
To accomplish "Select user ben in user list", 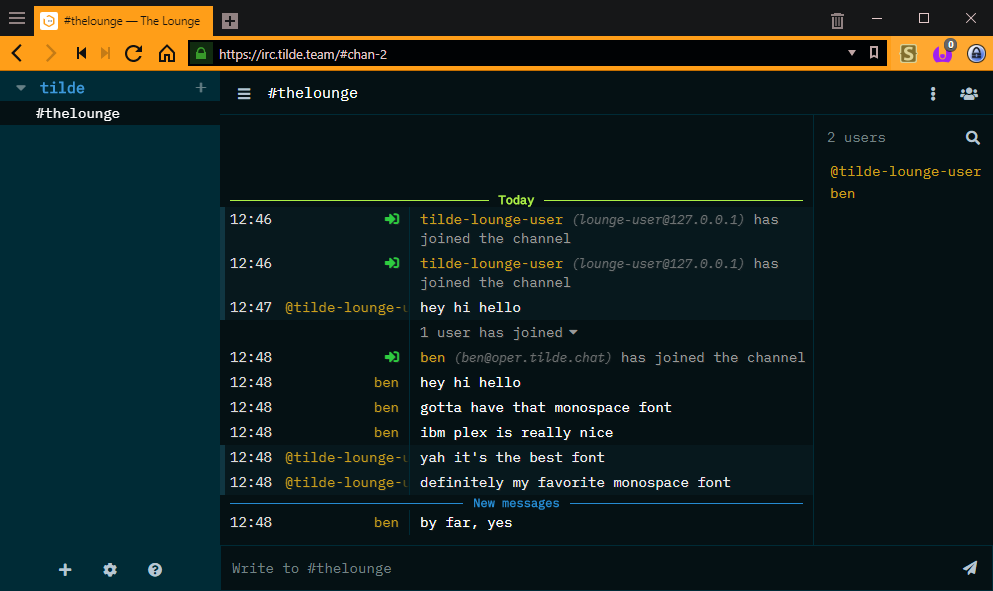I will tap(842, 194).
